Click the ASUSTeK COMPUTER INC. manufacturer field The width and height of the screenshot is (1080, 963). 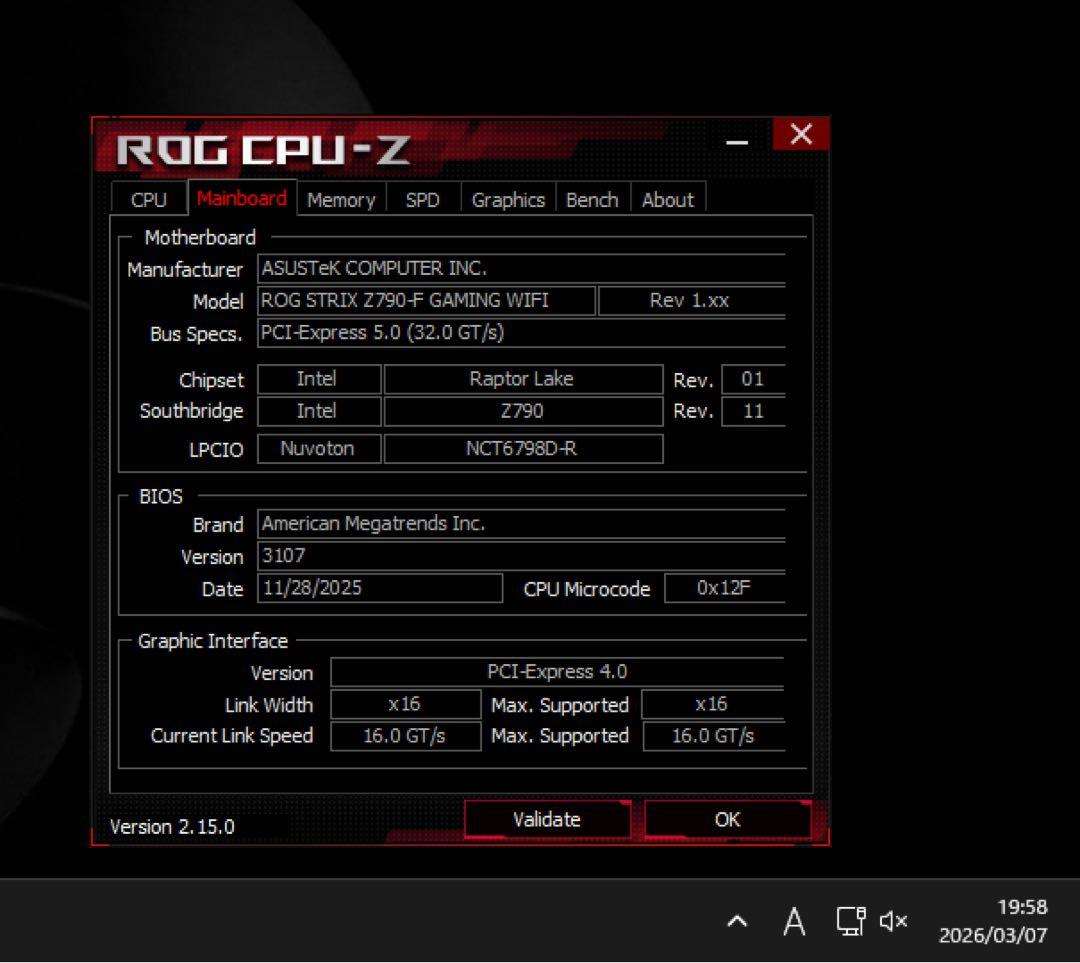[x=521, y=269]
